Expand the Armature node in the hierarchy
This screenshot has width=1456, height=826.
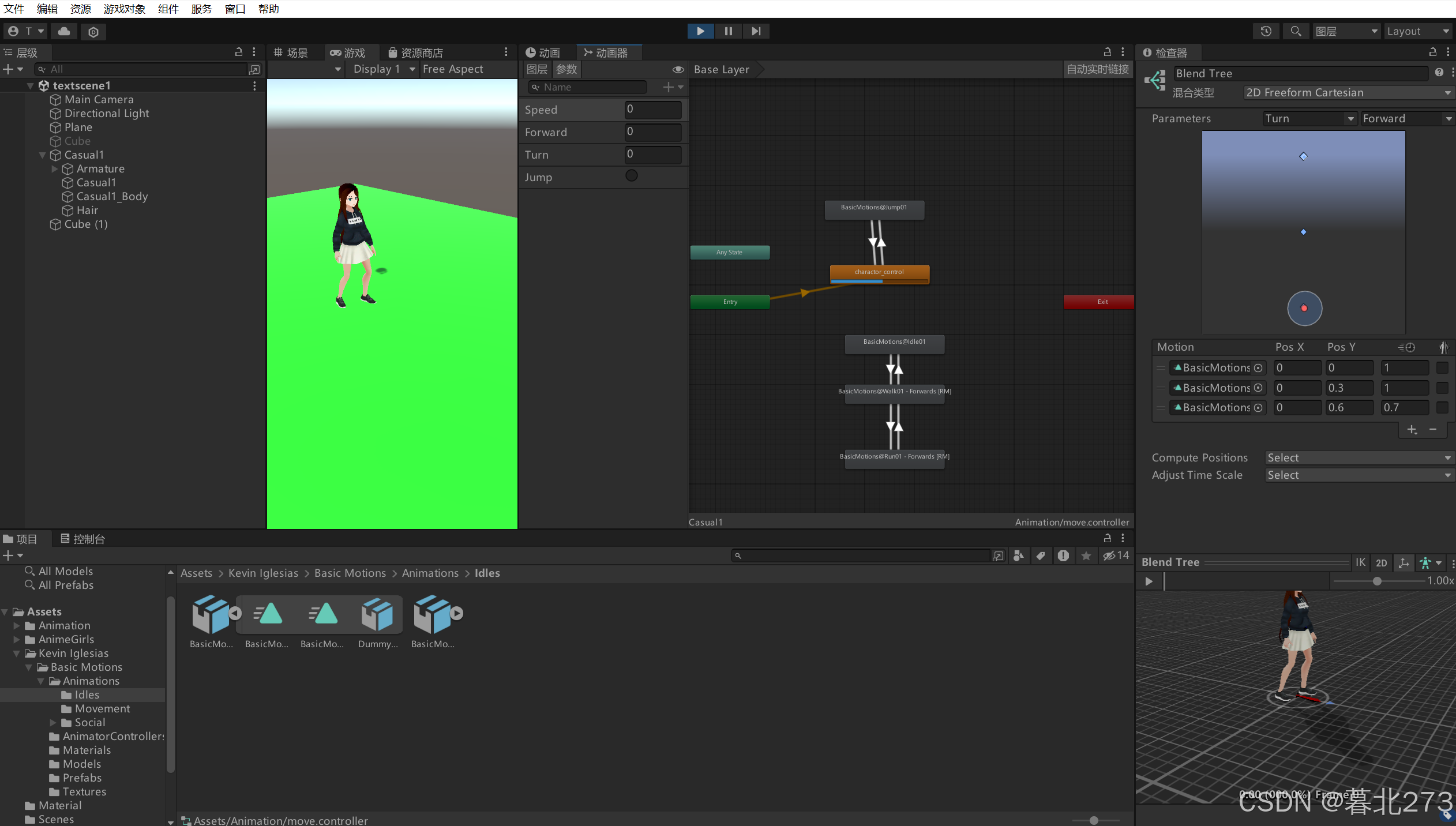(55, 169)
